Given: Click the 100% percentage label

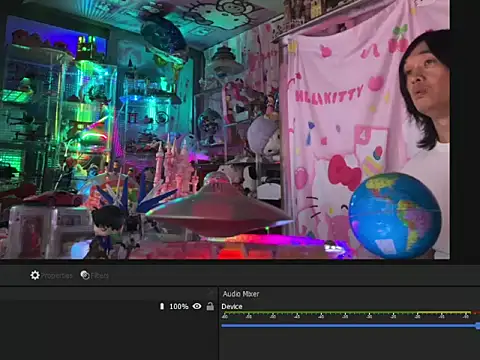Looking at the screenshot, I should click(x=179, y=306).
